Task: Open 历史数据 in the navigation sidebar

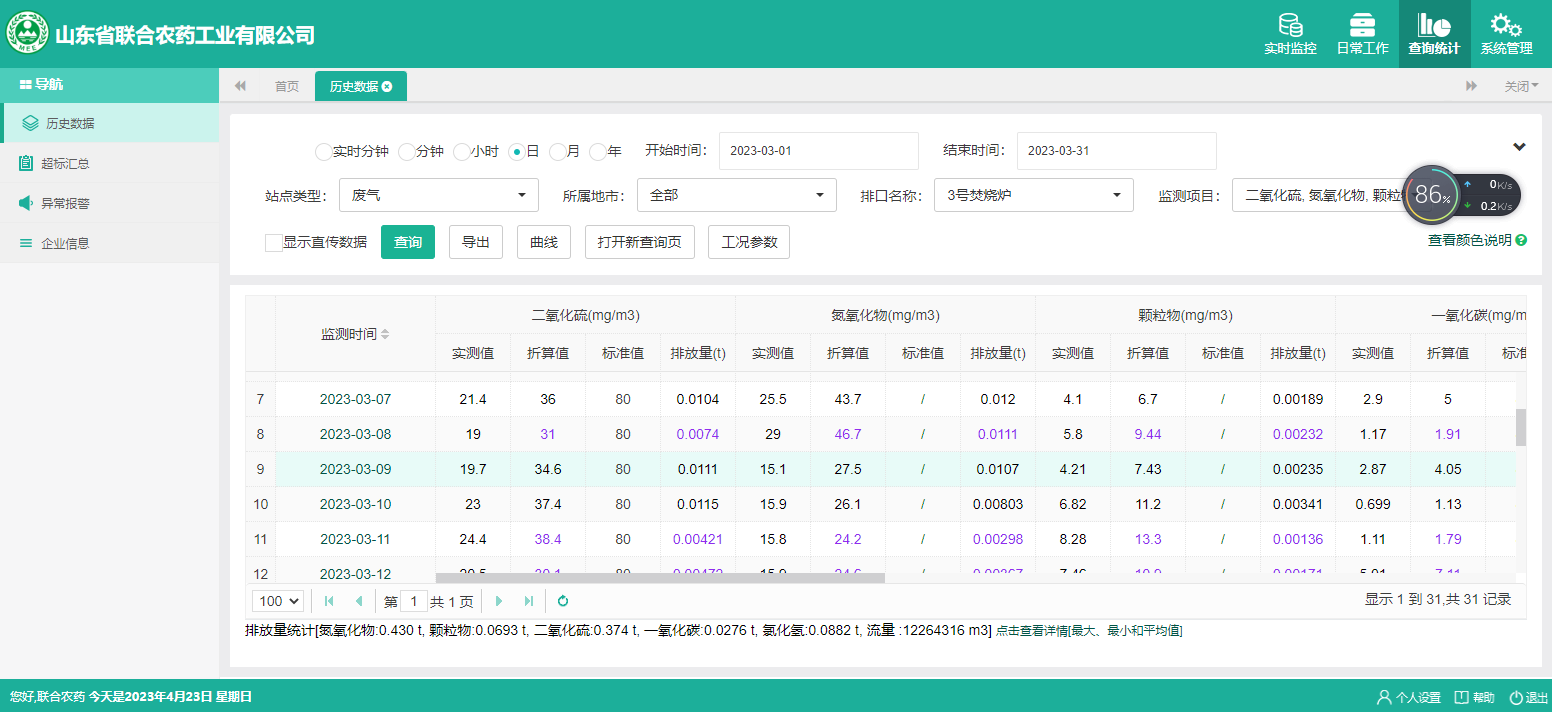Action: click(x=110, y=123)
